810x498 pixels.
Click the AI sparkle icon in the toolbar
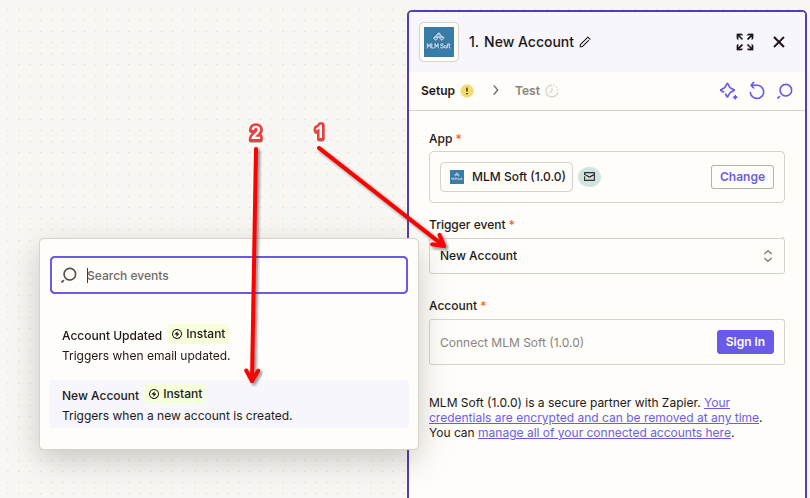click(x=729, y=91)
